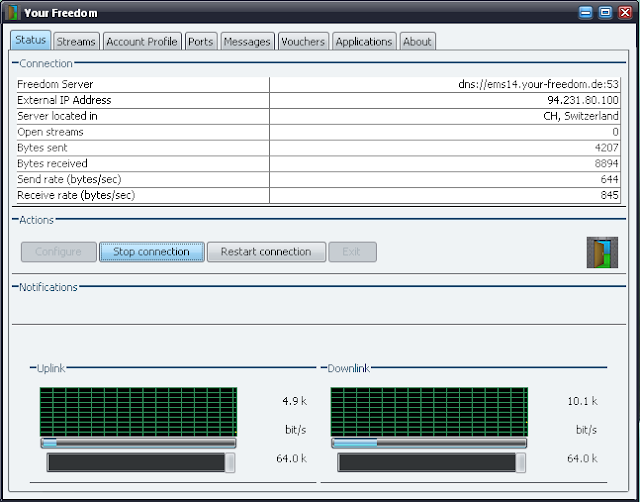Select the server address dns://ems14.your-freedom.de:53

538,84
